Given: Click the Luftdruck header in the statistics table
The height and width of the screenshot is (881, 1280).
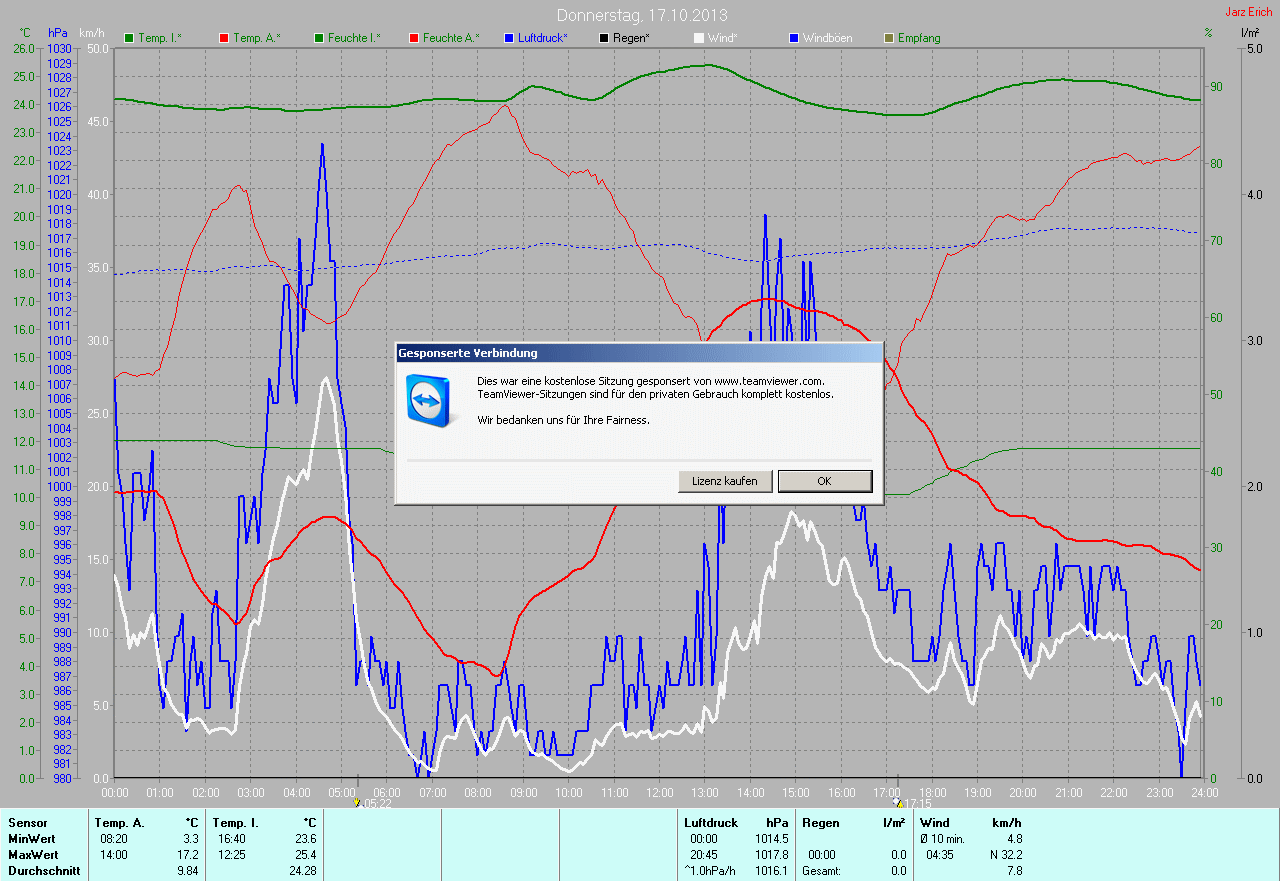Looking at the screenshot, I should (708, 823).
